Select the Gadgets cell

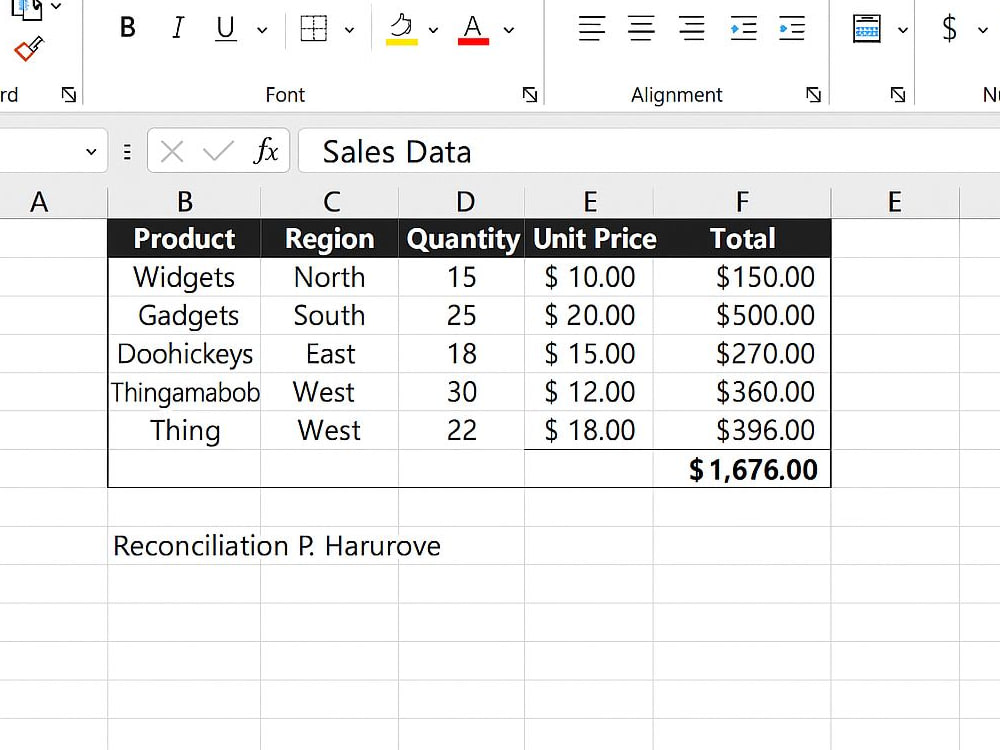click(x=184, y=315)
